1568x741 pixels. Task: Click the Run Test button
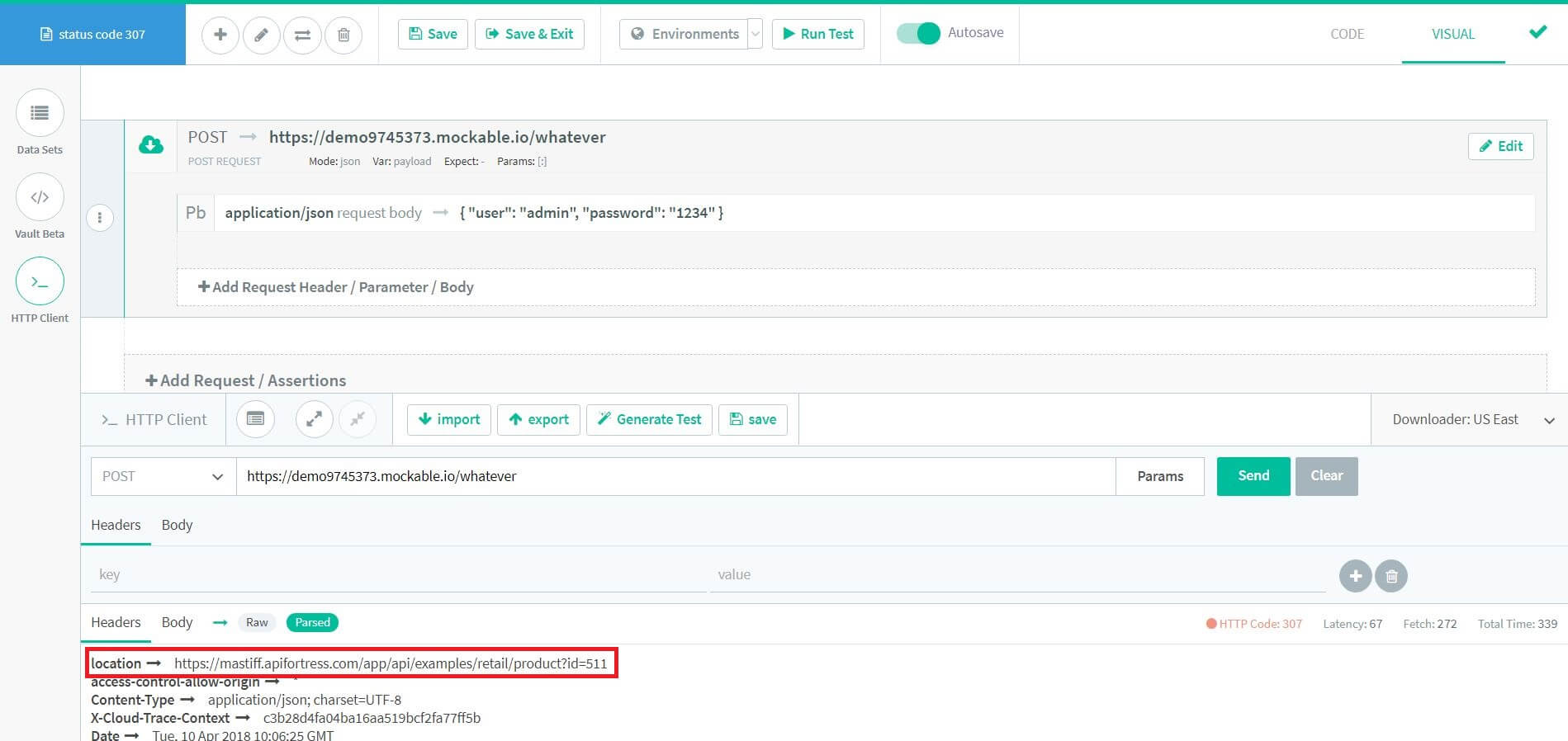pos(817,34)
